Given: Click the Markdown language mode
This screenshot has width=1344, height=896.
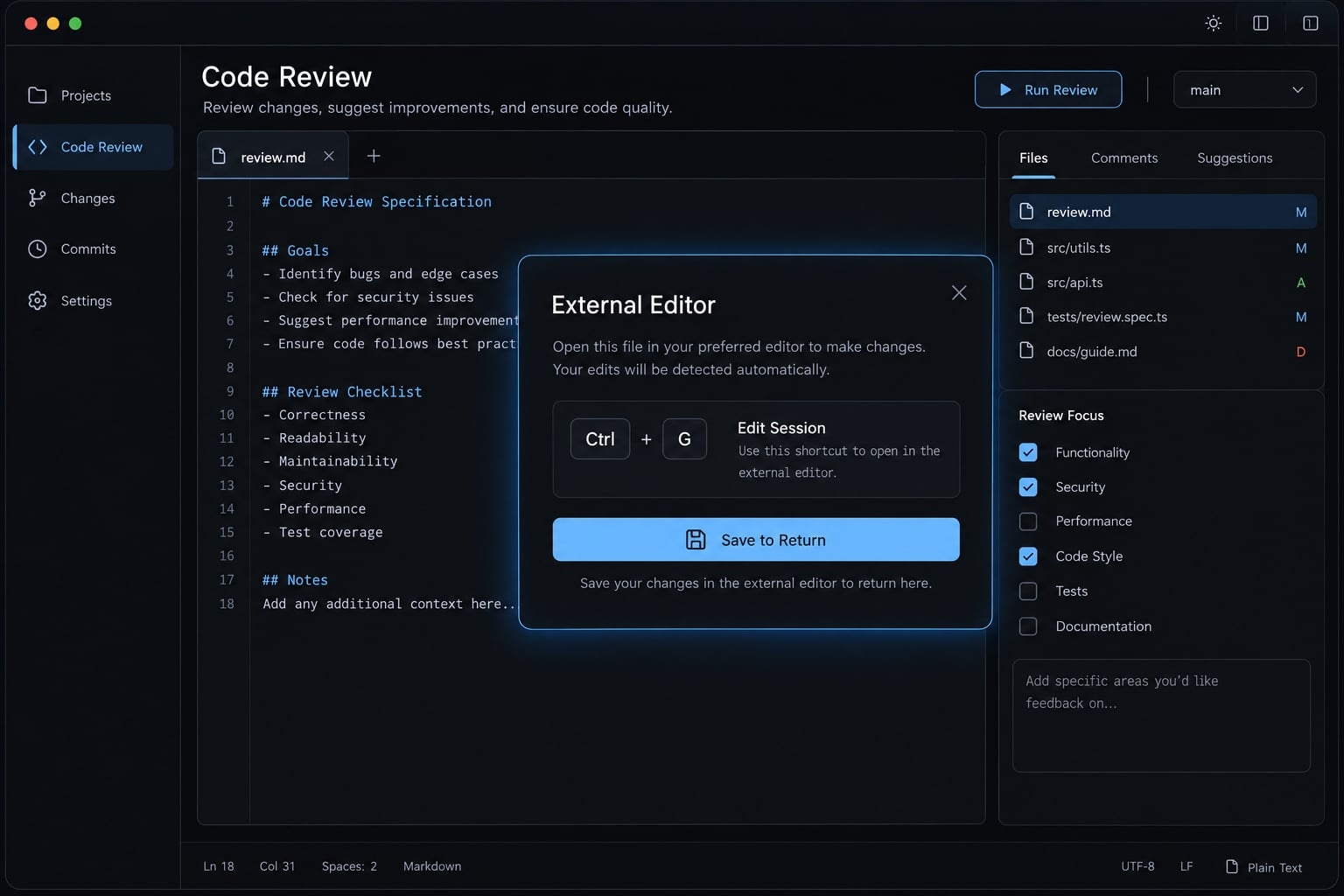Looking at the screenshot, I should pos(432,866).
